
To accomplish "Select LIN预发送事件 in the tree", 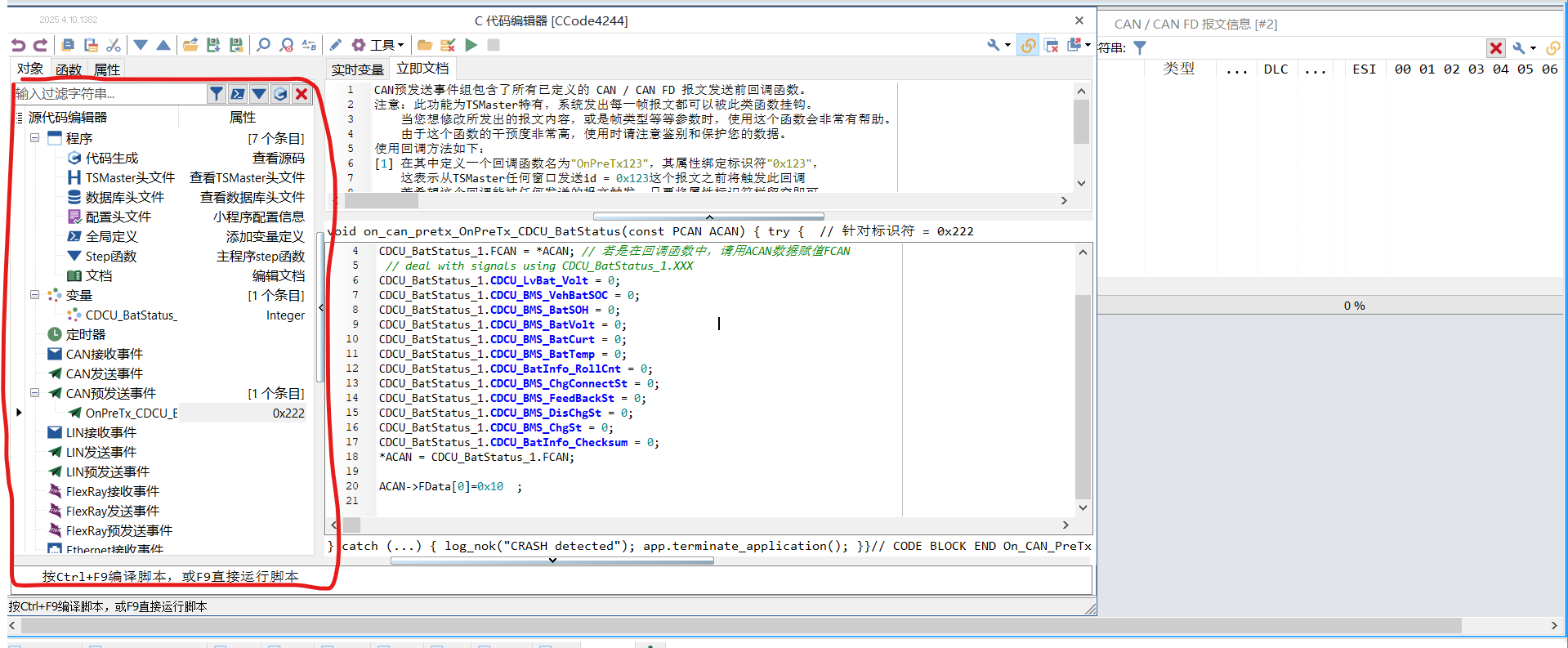I will [x=108, y=471].
